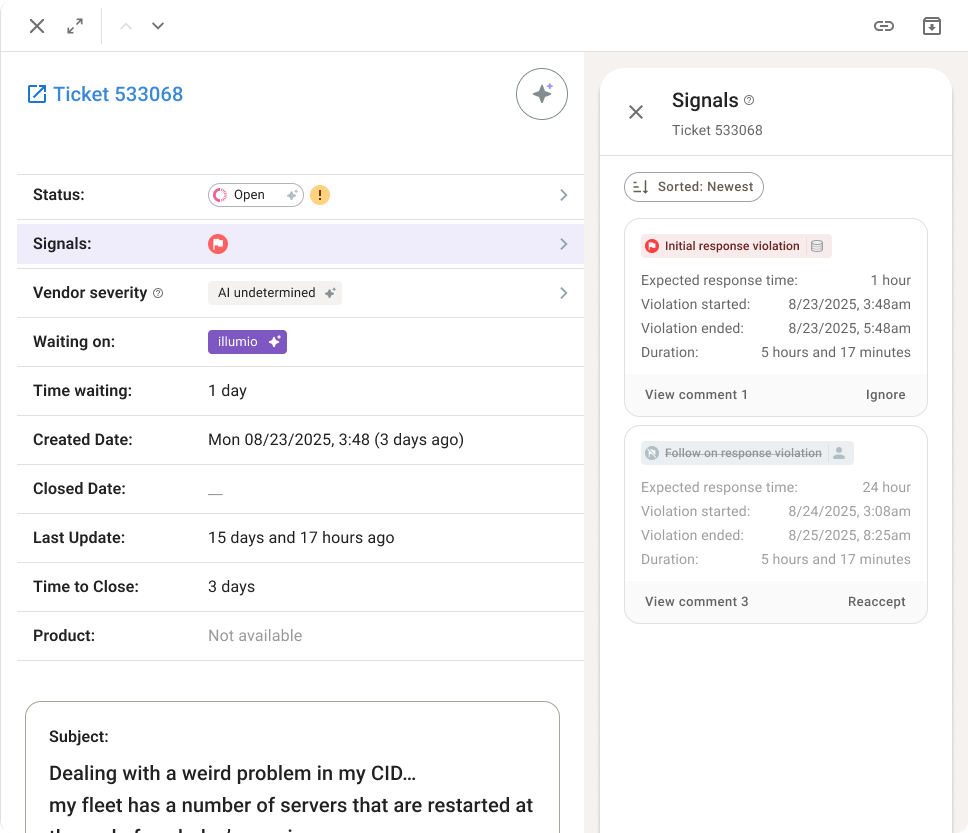Click the purple illumio tag
This screenshot has width=968, height=833.
(x=247, y=342)
